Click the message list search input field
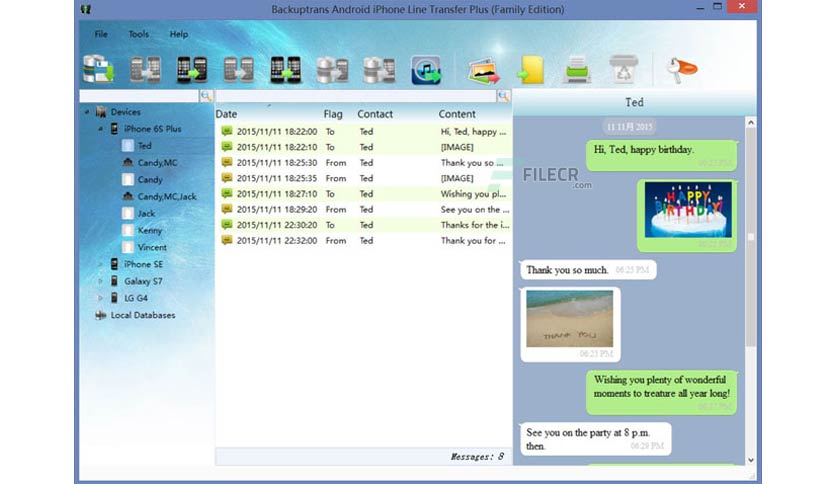 tap(356, 96)
